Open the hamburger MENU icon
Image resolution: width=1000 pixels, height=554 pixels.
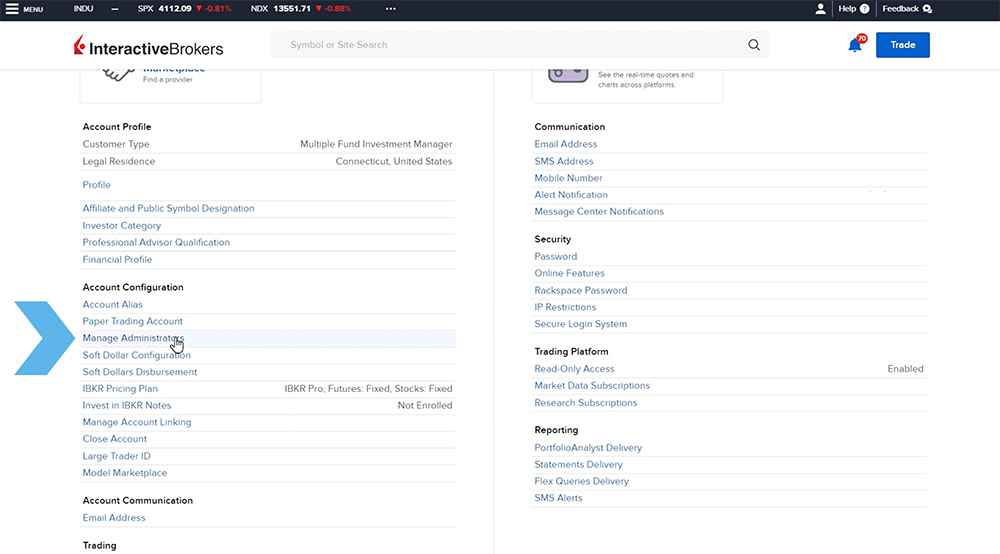point(12,9)
